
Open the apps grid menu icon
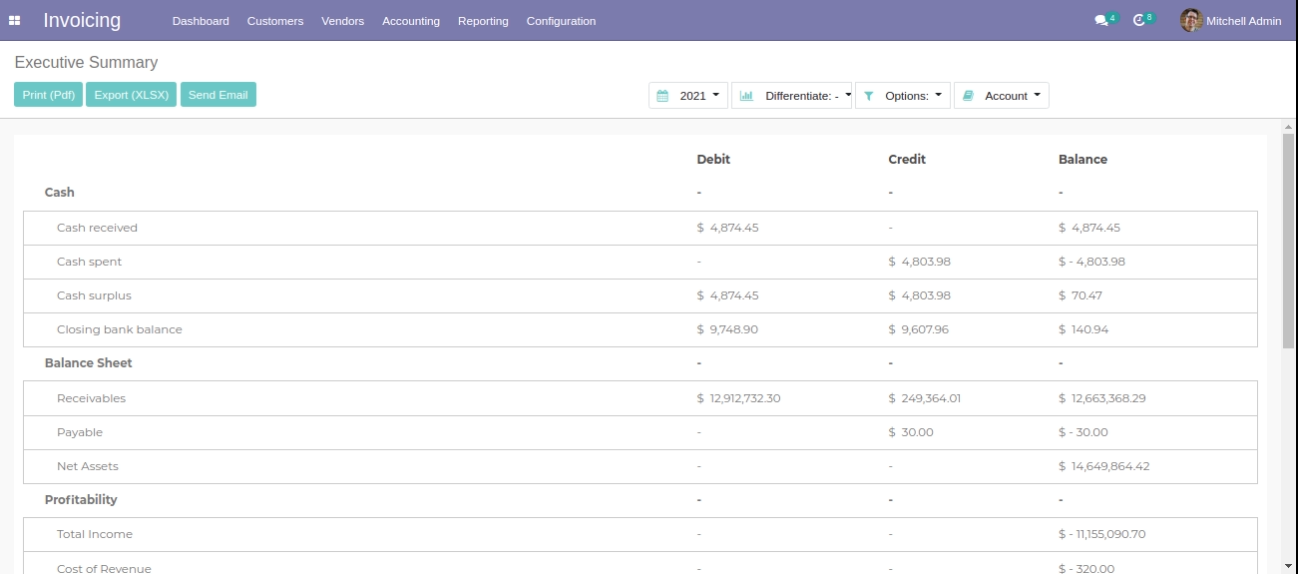pos(16,21)
